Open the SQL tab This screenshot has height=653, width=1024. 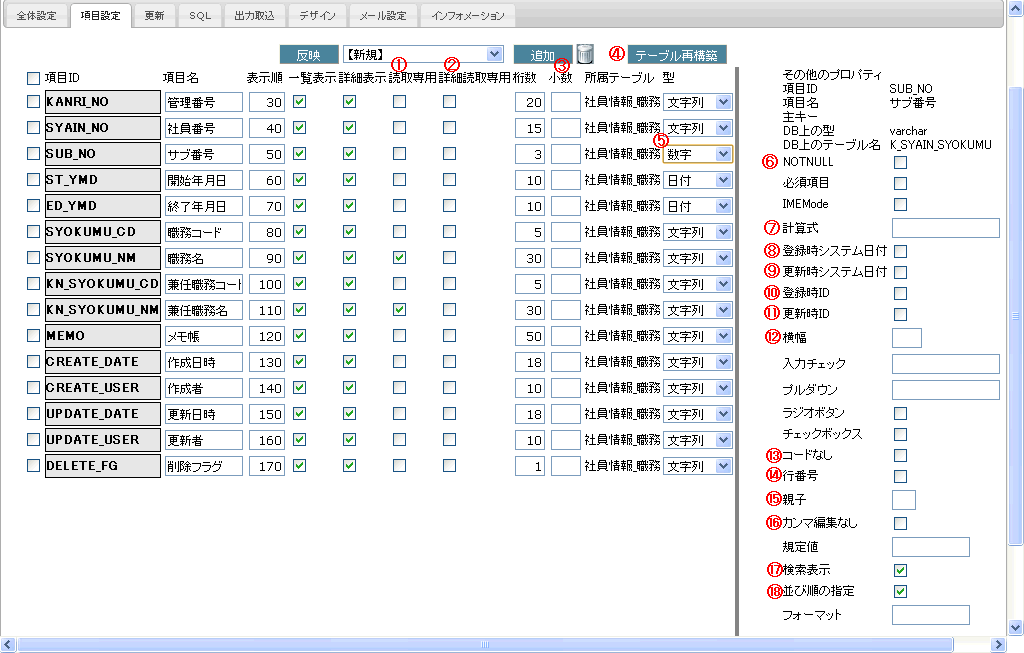[x=200, y=16]
